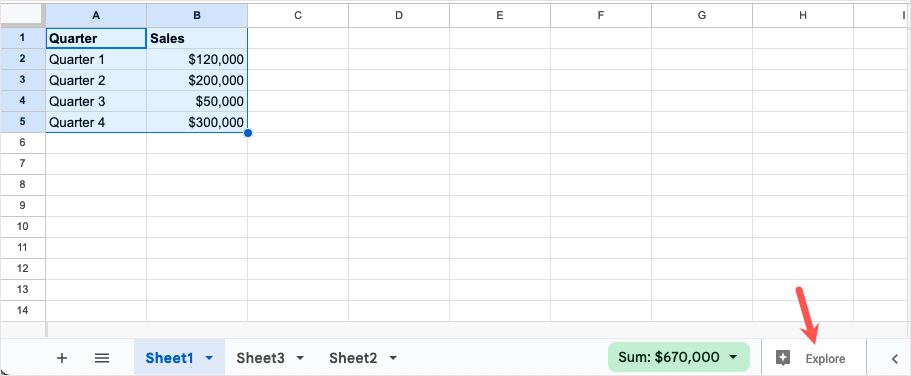The height and width of the screenshot is (376, 911).
Task: Select column C header
Action: tap(298, 16)
